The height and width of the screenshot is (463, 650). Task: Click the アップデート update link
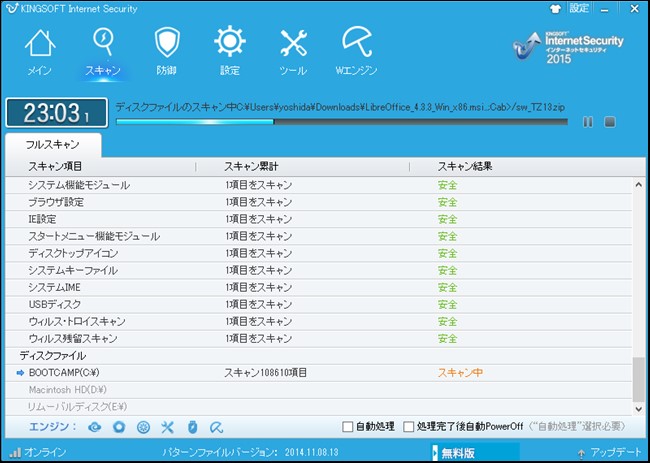coord(610,453)
